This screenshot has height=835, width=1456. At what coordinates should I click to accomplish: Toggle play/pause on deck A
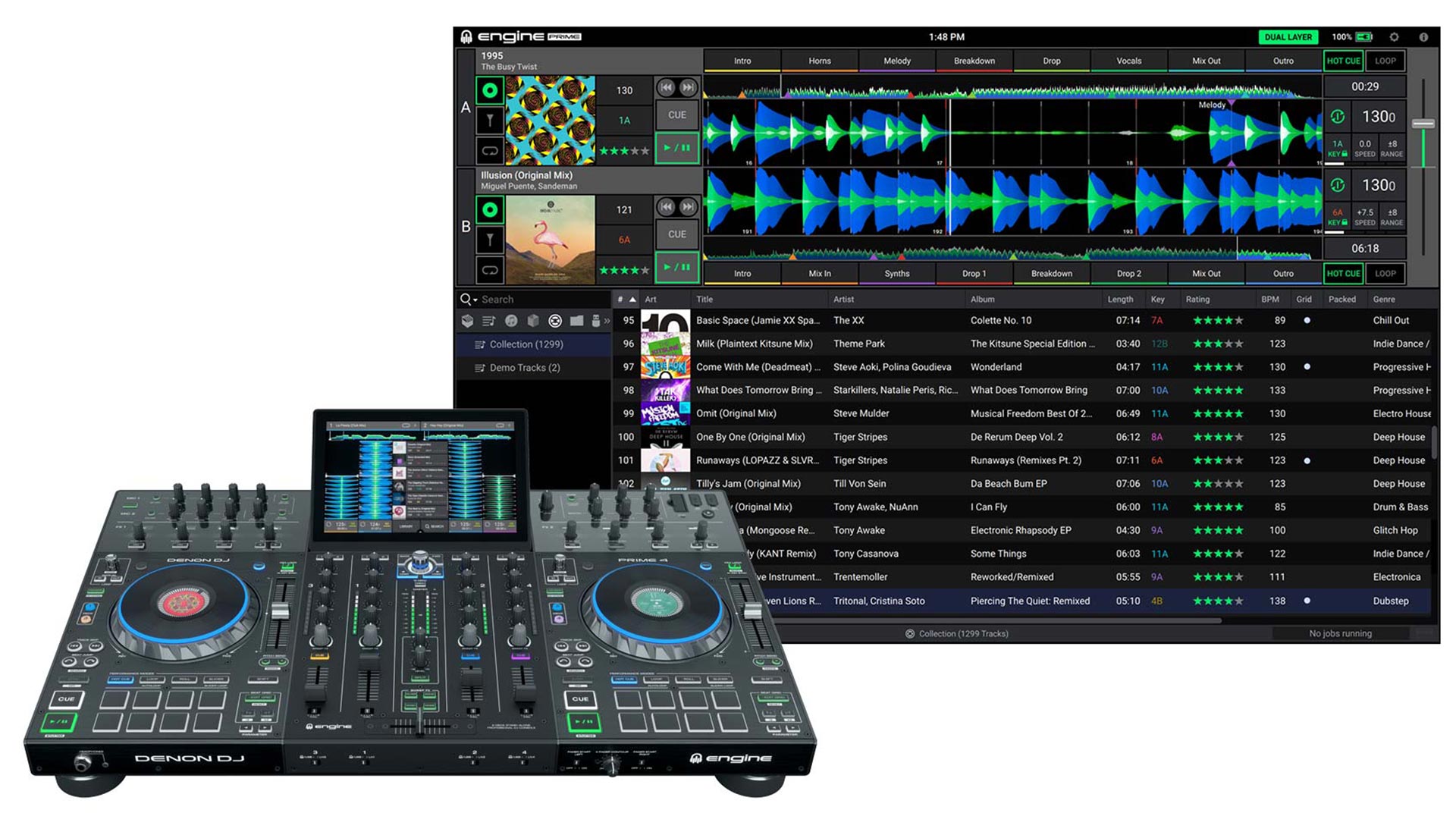tap(676, 148)
